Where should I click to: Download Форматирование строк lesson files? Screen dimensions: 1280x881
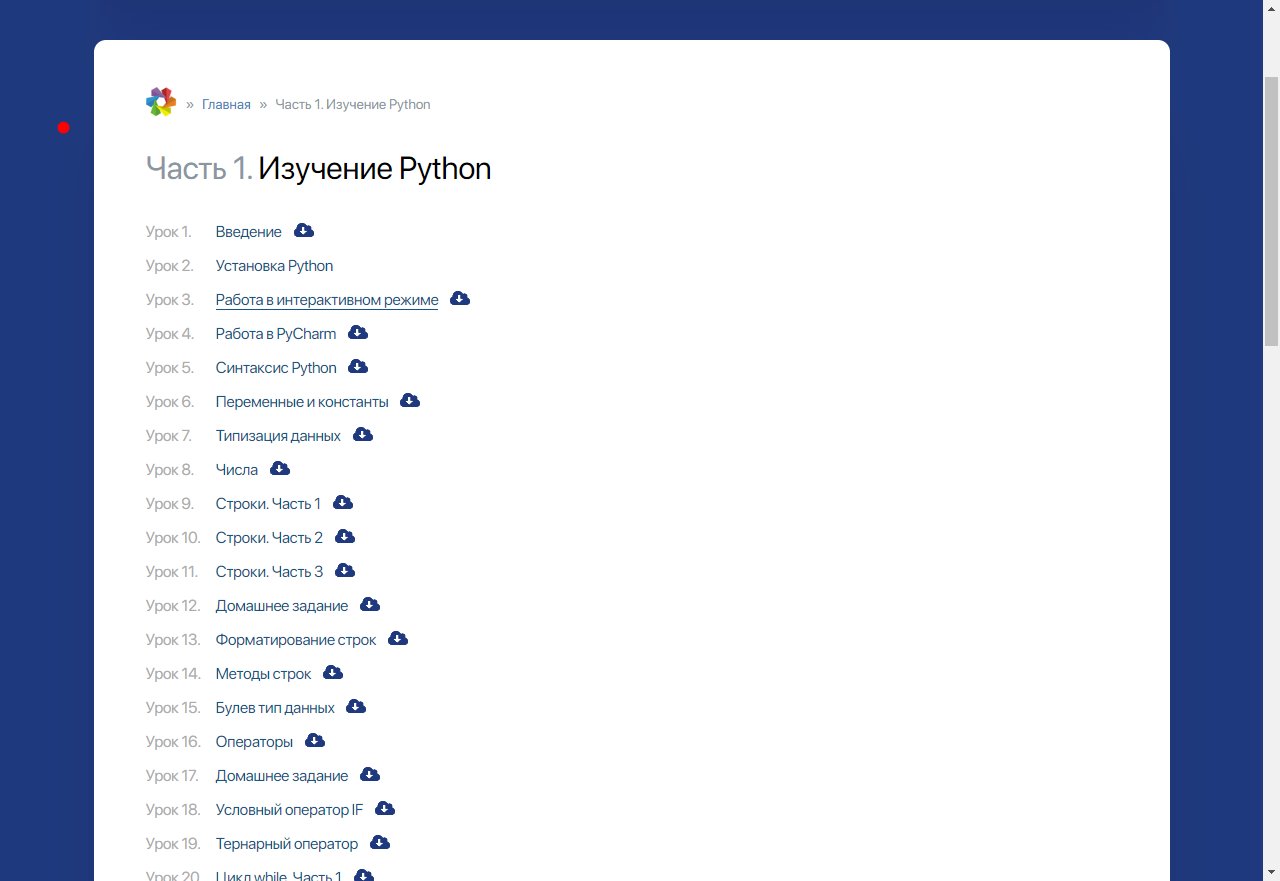tap(398, 639)
